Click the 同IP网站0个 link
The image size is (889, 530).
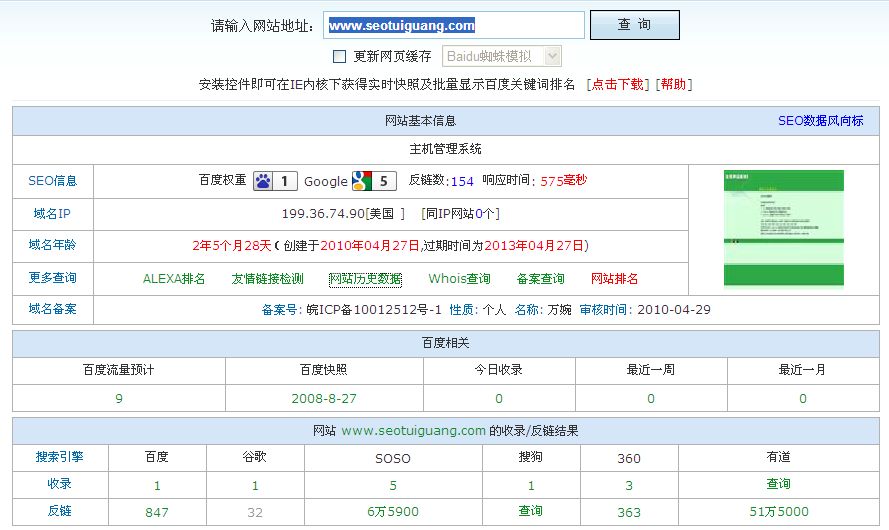click(460, 214)
